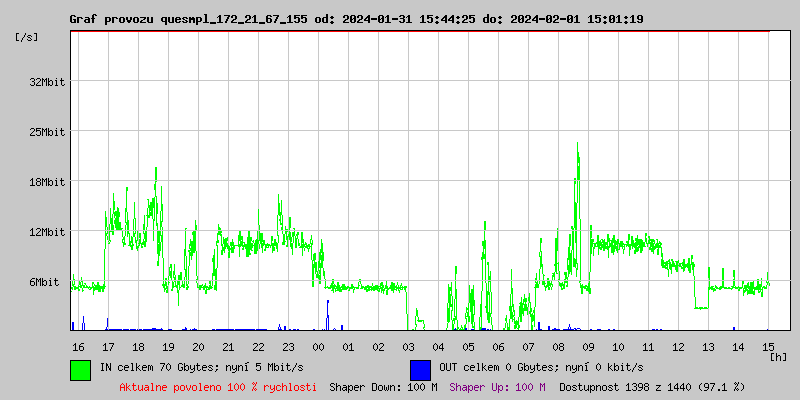This screenshot has width=800, height=400.
Task: Click the [/s] unit label
Action: (28, 37)
